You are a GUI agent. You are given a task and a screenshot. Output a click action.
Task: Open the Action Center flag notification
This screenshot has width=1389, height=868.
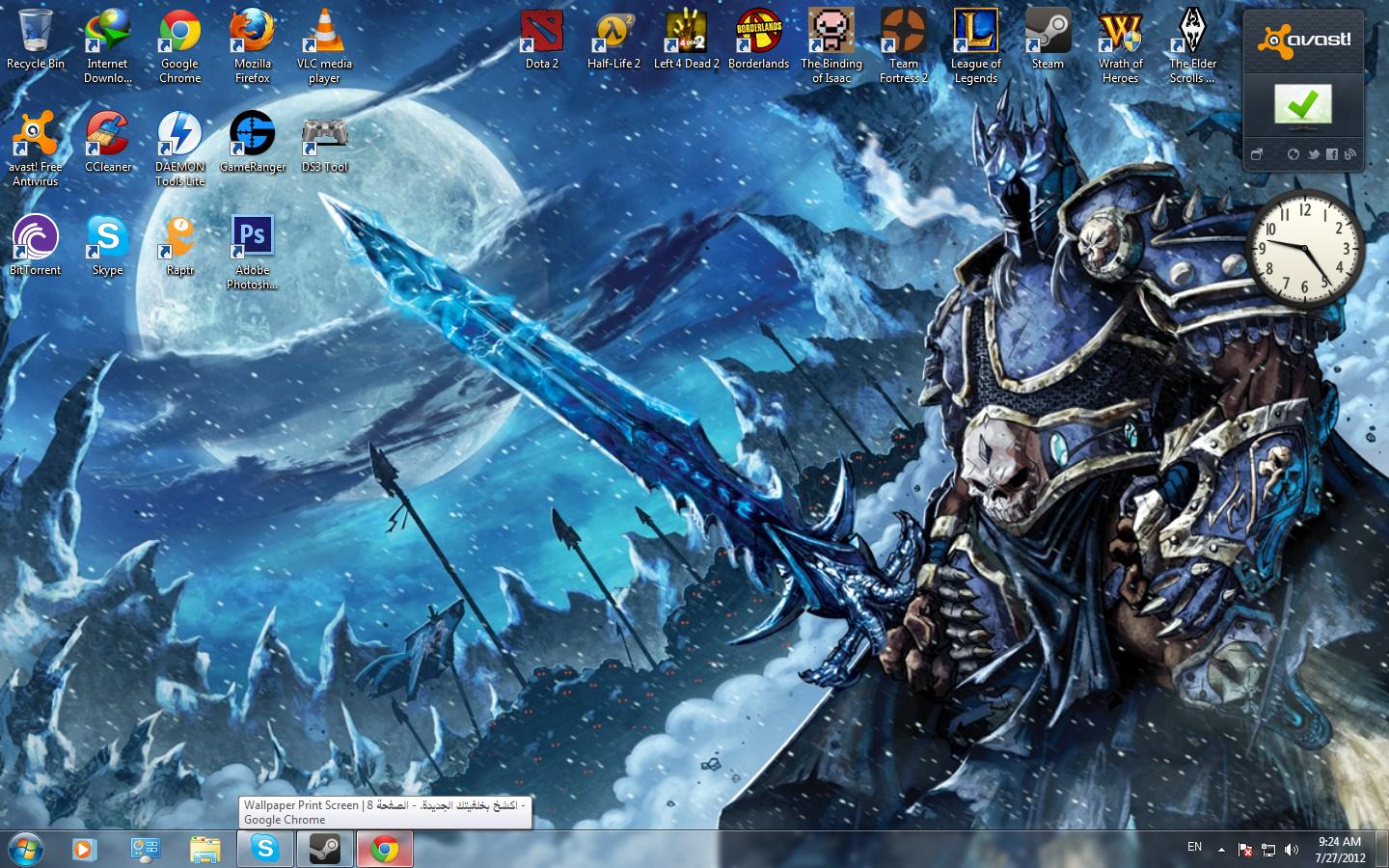(1245, 850)
